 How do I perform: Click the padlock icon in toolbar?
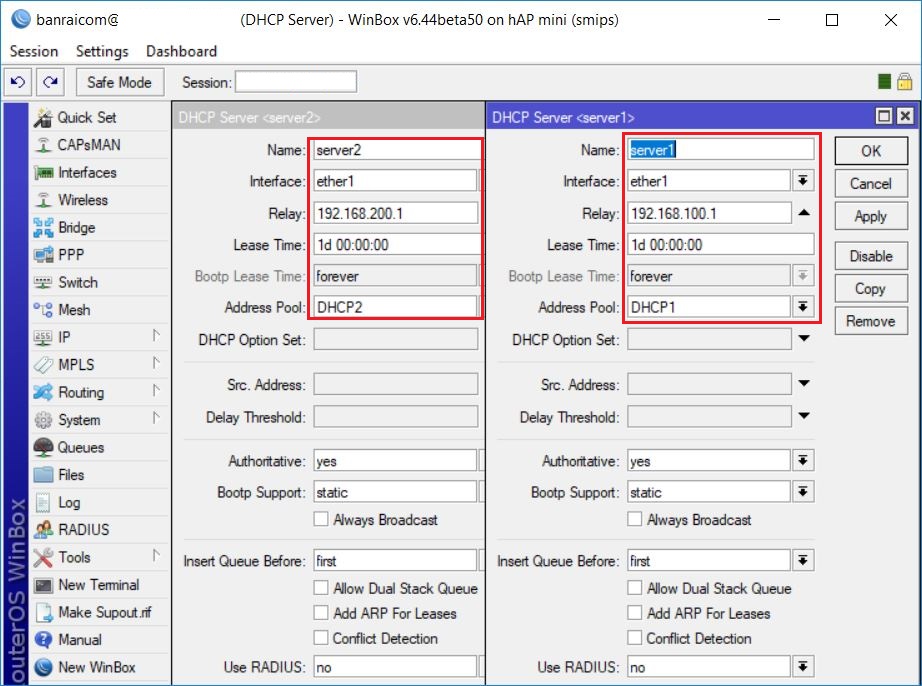click(x=904, y=82)
